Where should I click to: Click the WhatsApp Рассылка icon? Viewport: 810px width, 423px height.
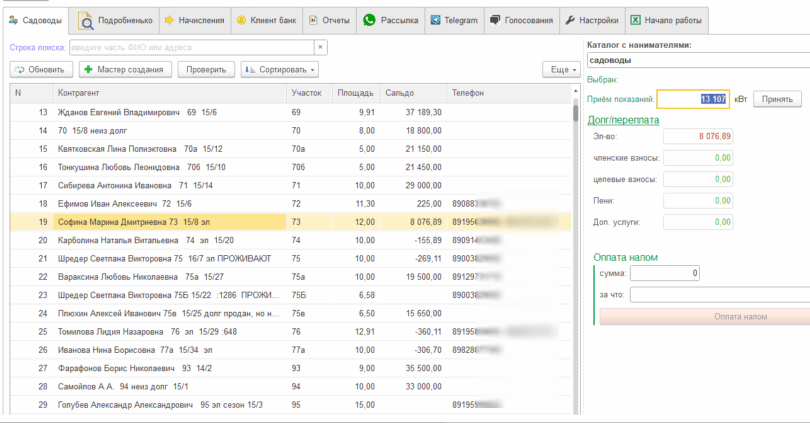click(x=370, y=20)
